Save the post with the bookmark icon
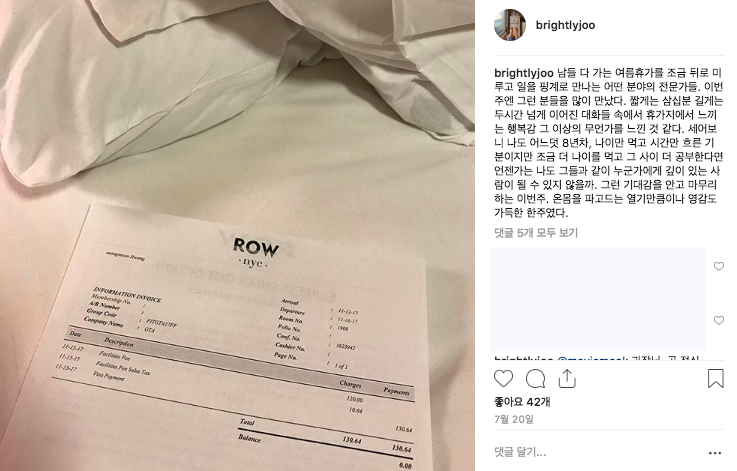 pyautogui.click(x=715, y=378)
